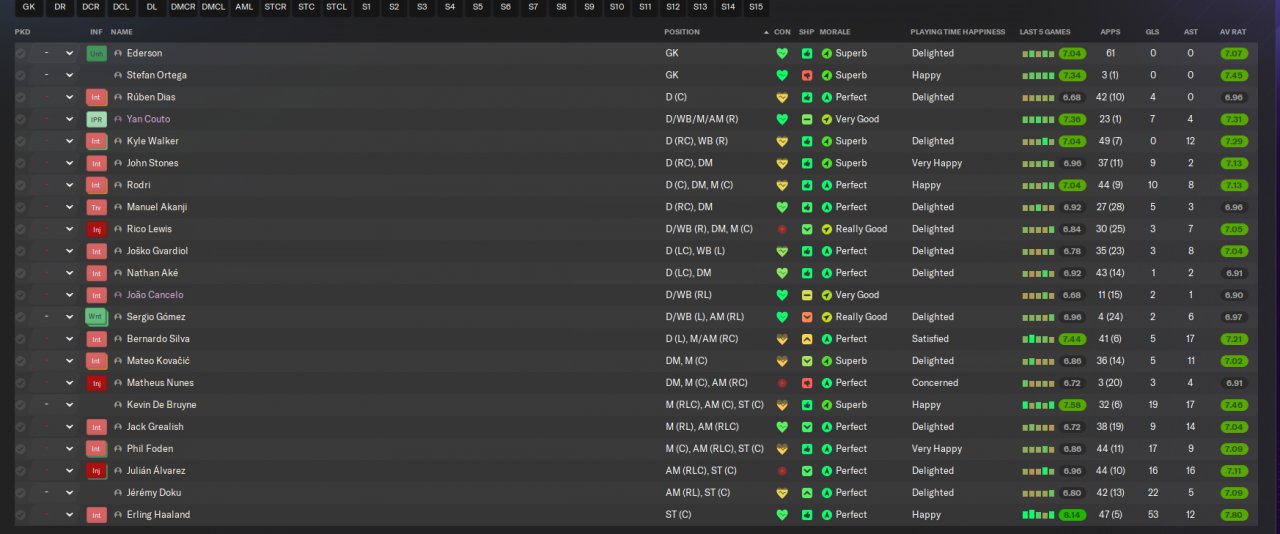Click the Trv status badge next to Manuel Akanji
Viewport: 1280px width, 534px height.
96,207
